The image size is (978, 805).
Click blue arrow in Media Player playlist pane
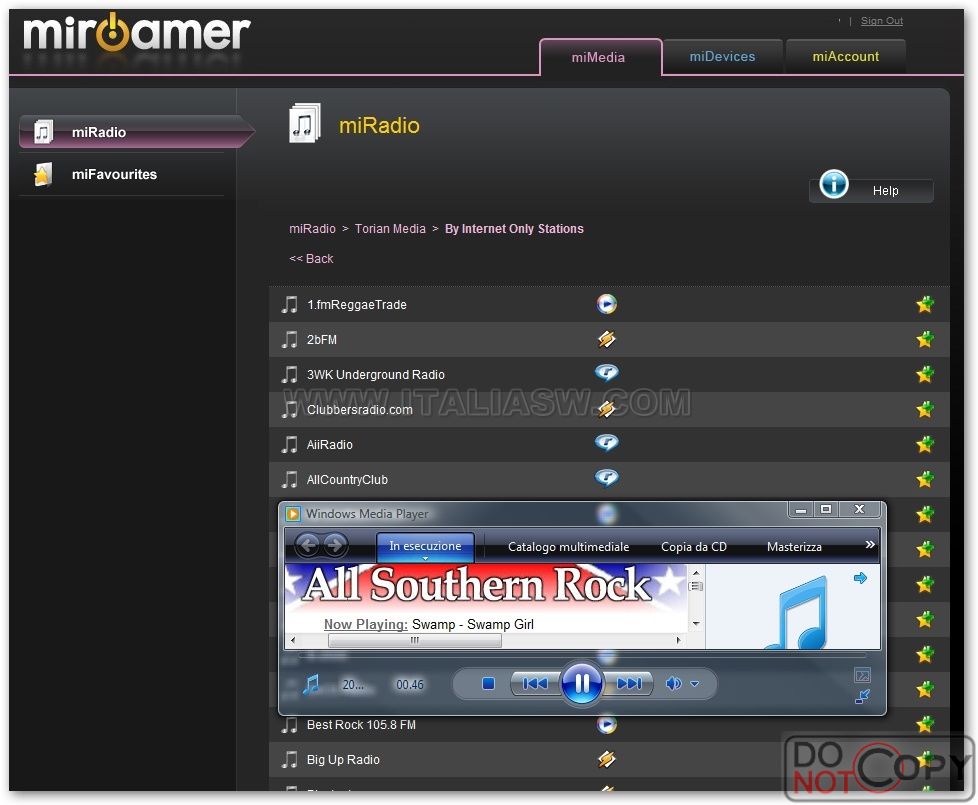(x=860, y=578)
